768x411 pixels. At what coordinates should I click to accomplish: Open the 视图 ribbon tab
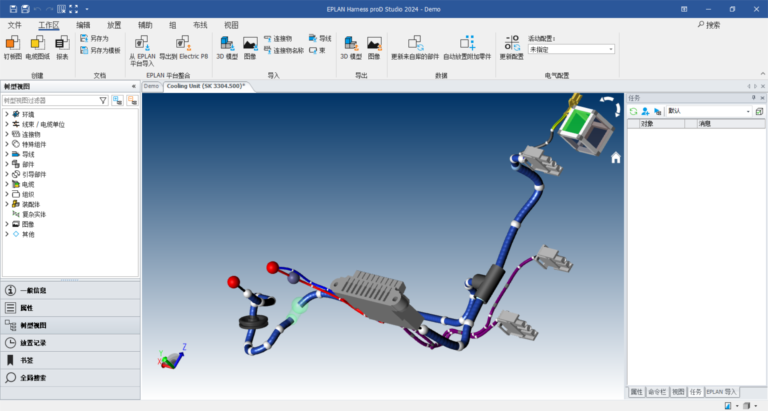pyautogui.click(x=231, y=25)
